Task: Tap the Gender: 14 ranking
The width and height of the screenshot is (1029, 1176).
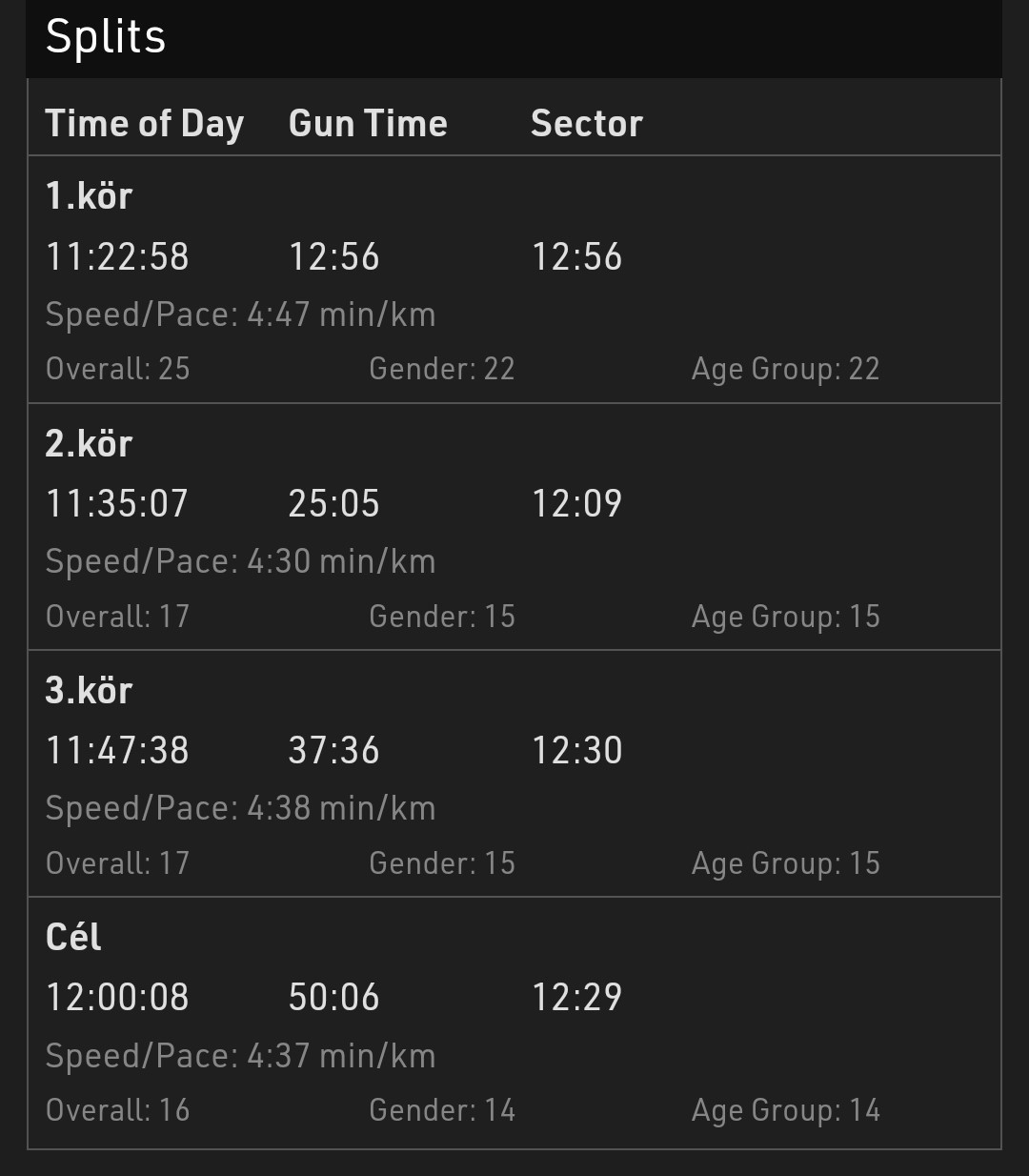Action: coord(442,1110)
